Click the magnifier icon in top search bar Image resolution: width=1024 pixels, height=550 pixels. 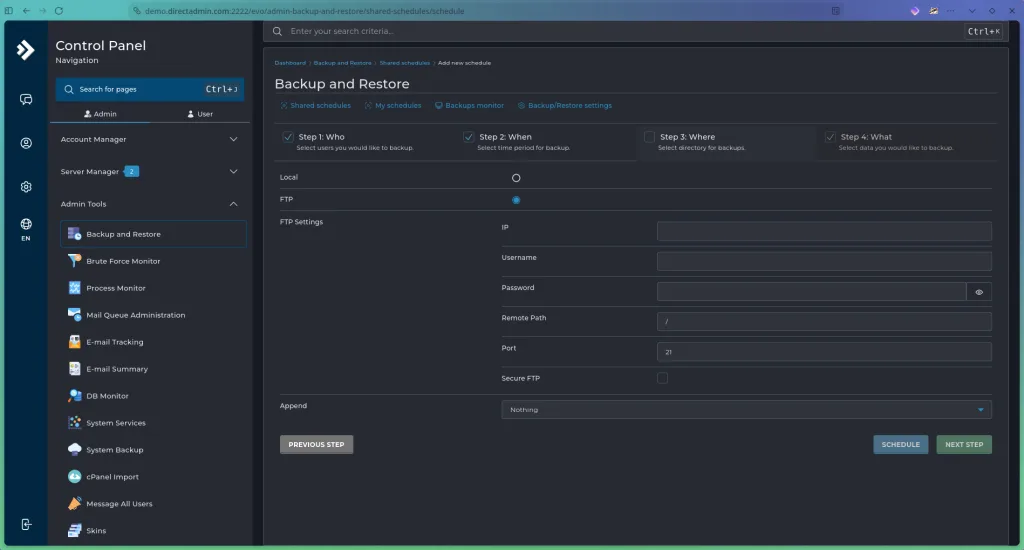pyautogui.click(x=278, y=31)
